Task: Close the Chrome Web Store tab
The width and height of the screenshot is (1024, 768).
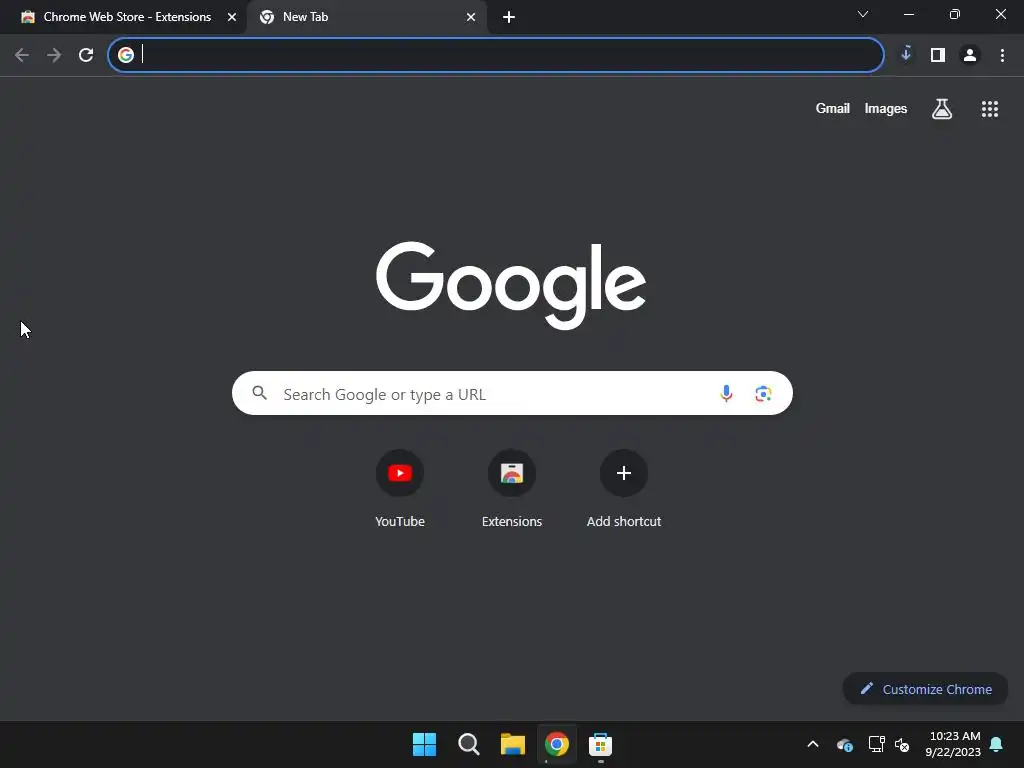Action: click(x=232, y=17)
